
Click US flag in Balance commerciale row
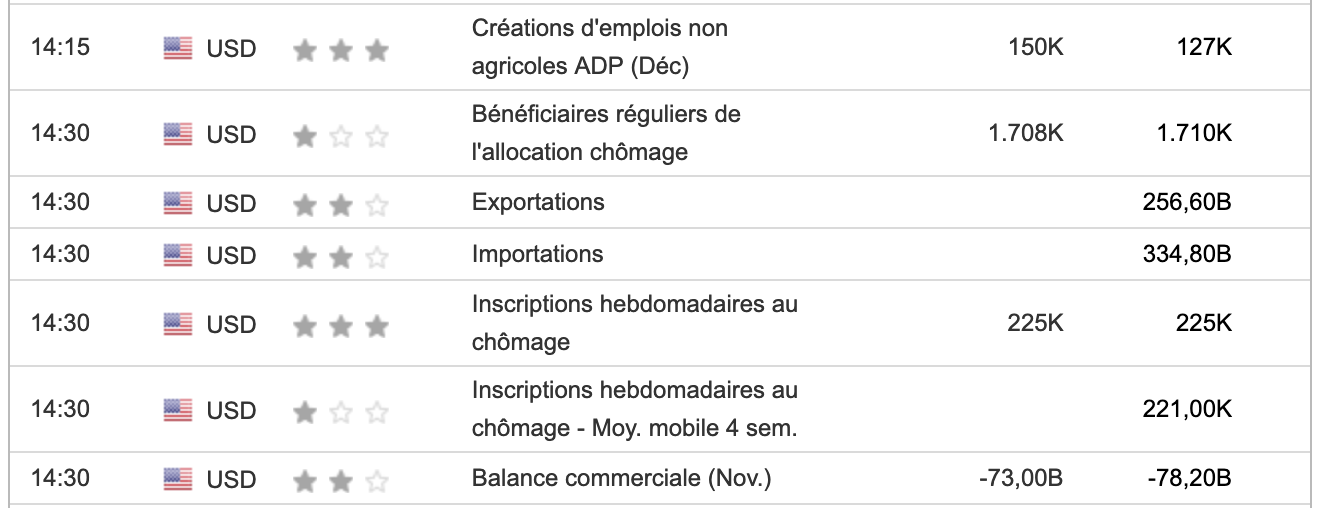click(178, 479)
